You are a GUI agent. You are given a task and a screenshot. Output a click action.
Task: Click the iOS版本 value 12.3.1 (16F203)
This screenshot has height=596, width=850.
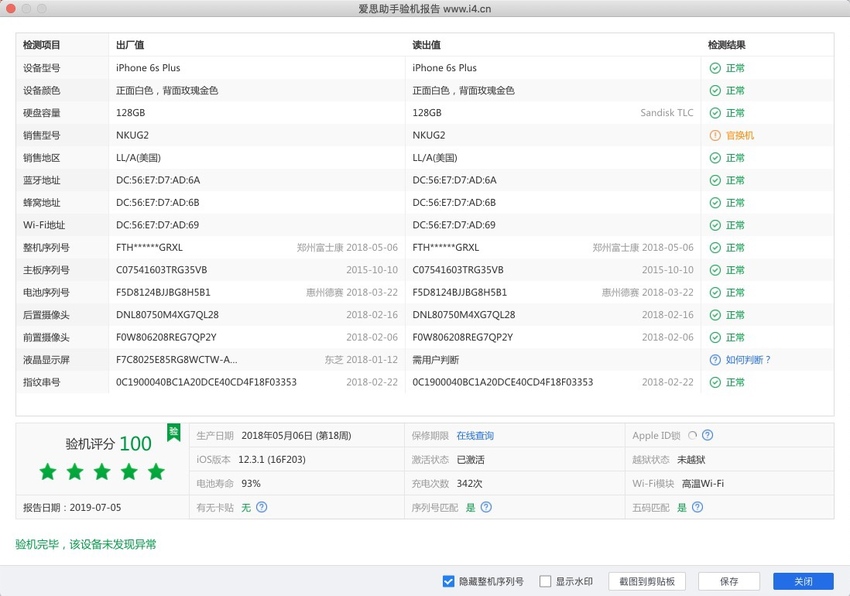[272, 459]
